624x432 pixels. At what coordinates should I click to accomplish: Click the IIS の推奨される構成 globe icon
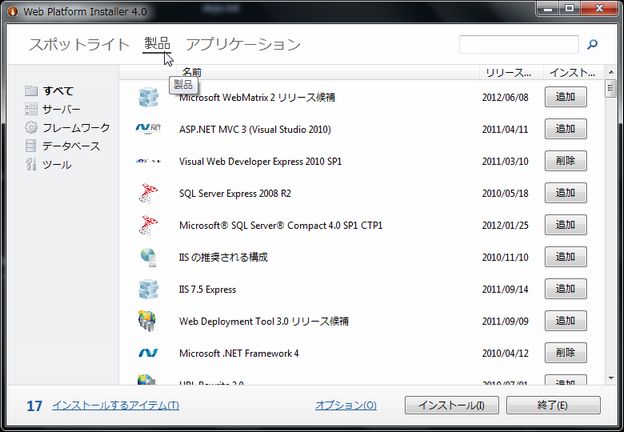pos(148,257)
